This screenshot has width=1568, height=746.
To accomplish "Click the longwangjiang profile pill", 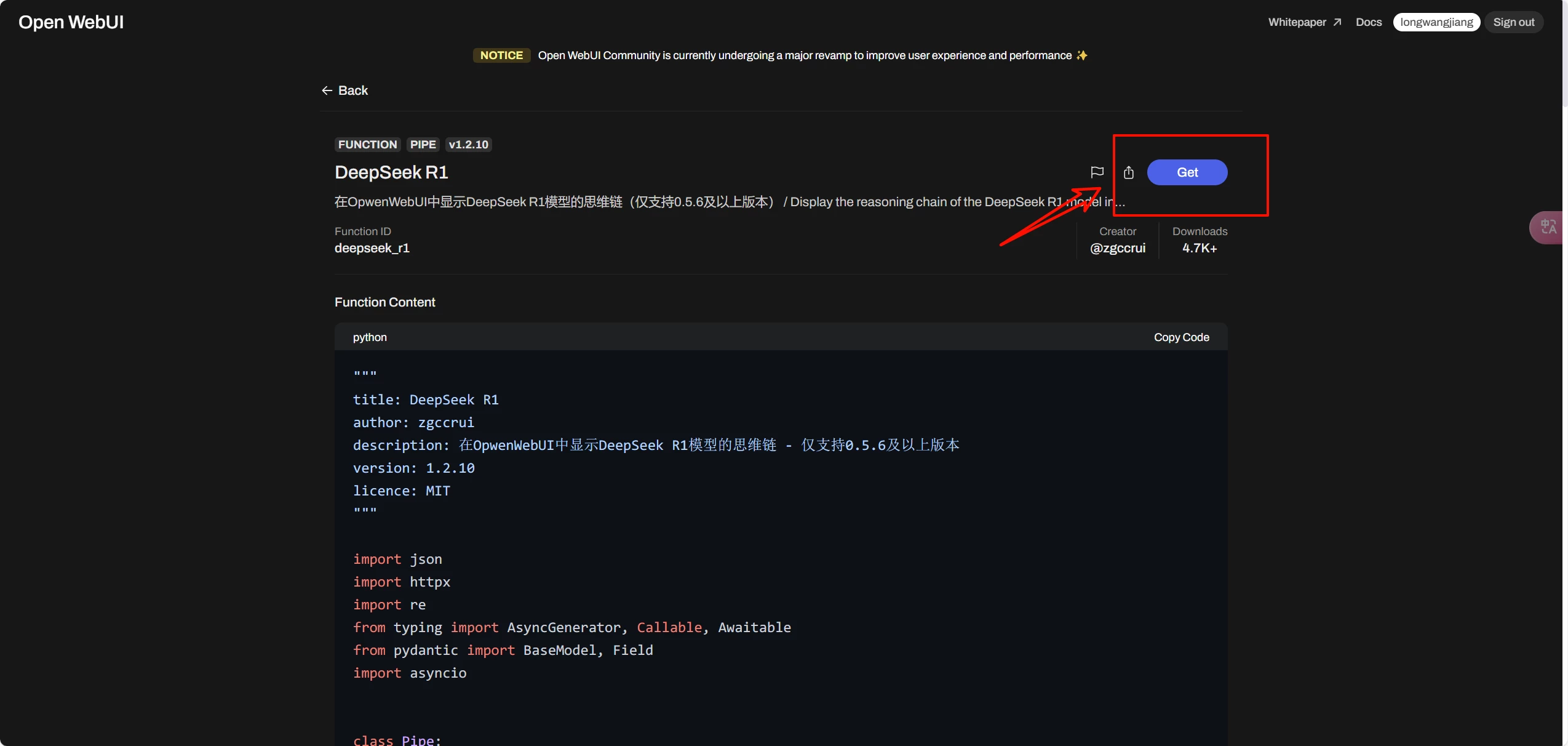I will pos(1436,22).
